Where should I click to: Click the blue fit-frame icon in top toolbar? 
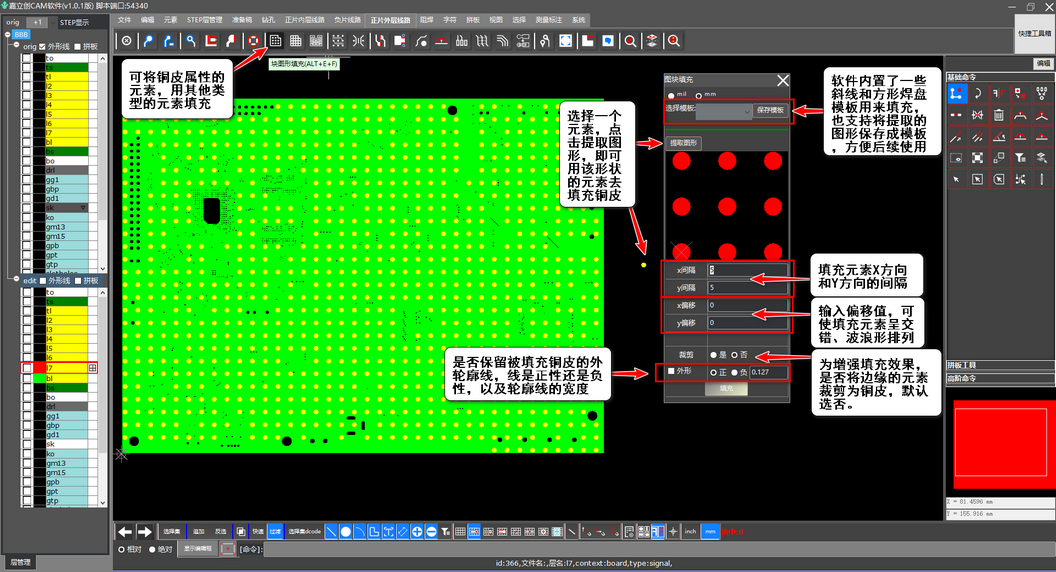click(x=566, y=41)
